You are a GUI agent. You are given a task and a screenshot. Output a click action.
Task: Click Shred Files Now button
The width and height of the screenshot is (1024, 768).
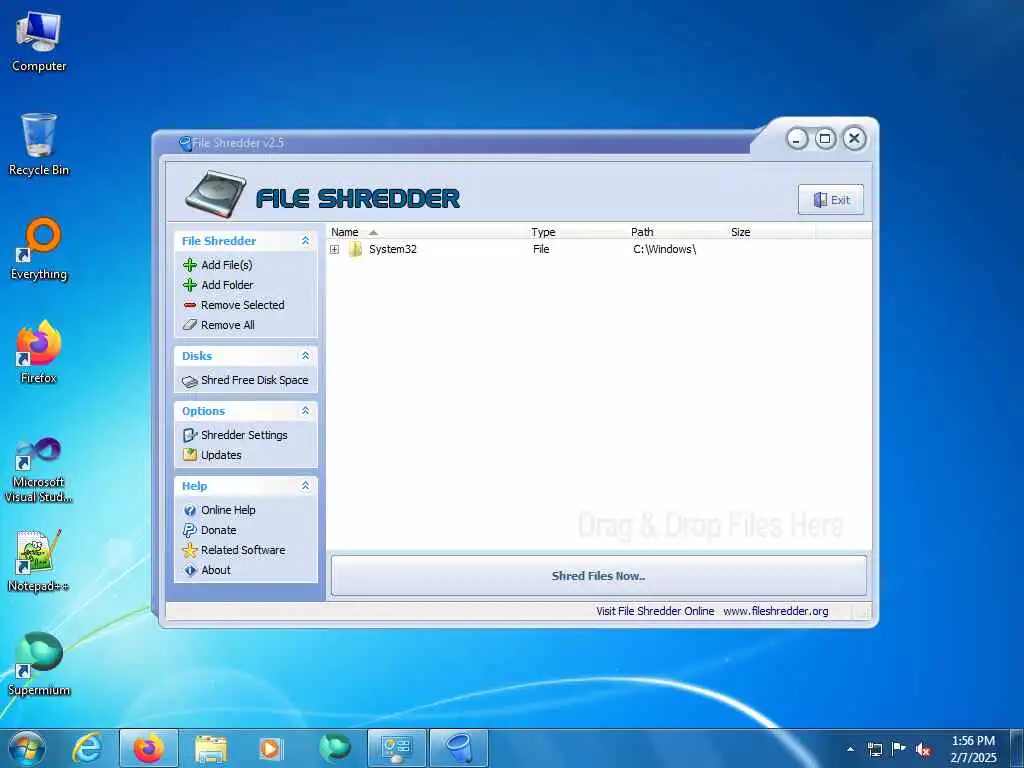point(599,575)
